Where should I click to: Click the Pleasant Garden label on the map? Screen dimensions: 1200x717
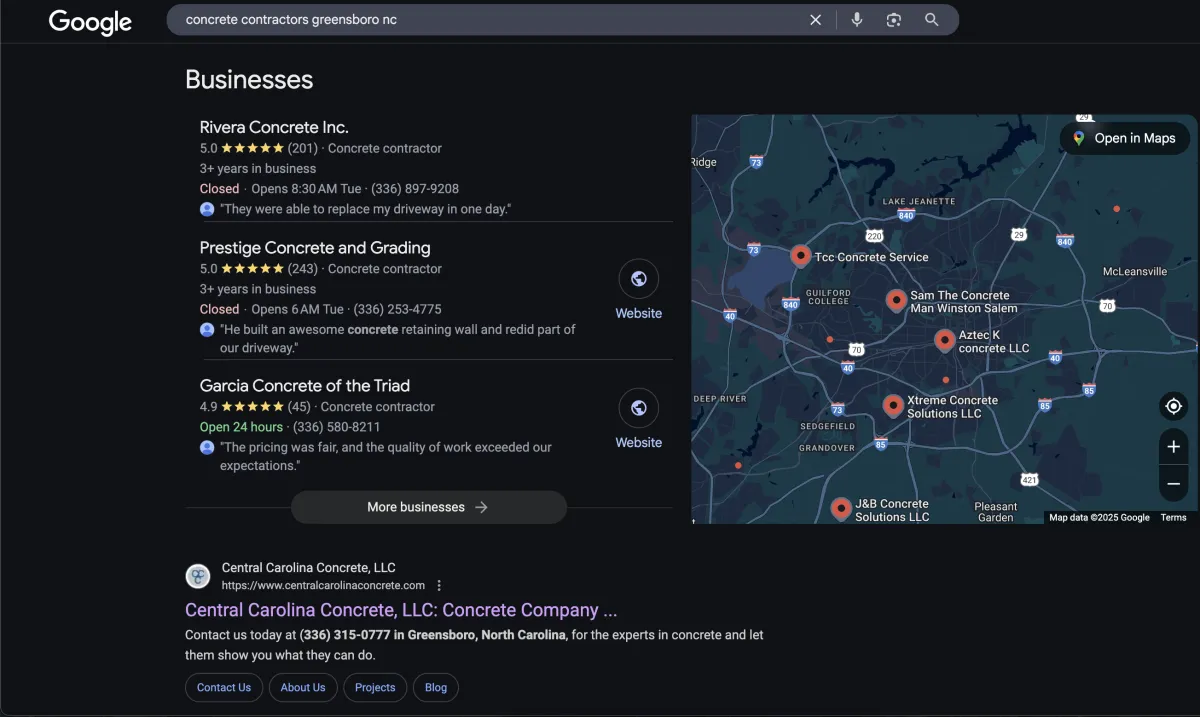pos(996,512)
